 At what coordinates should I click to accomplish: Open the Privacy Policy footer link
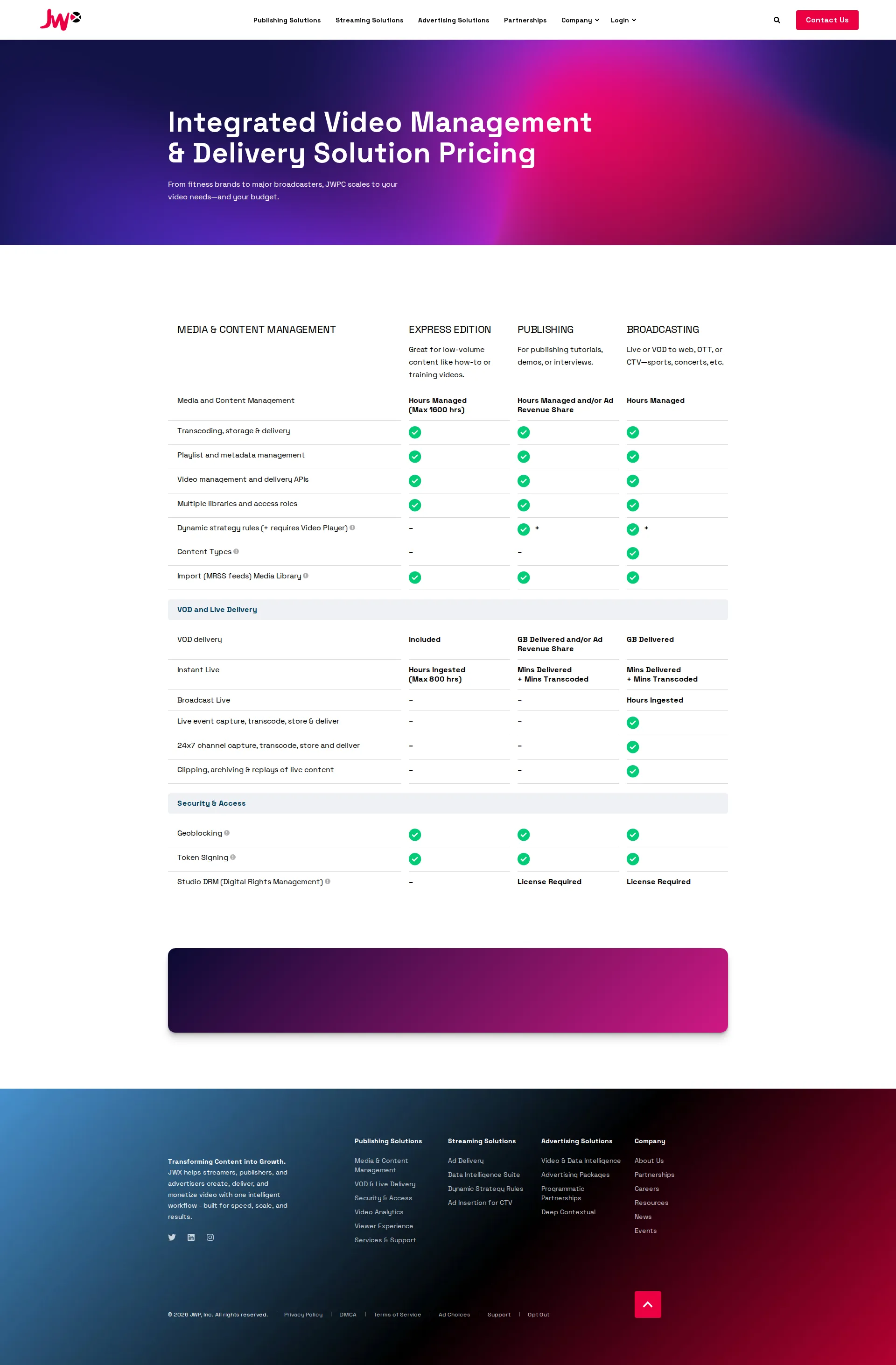click(303, 1315)
